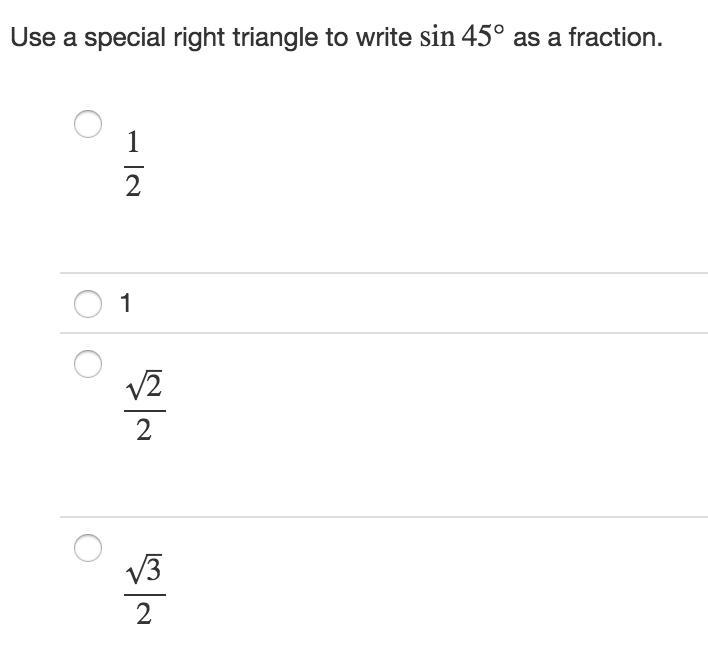Click the denominator 2 beneath √2

click(144, 430)
